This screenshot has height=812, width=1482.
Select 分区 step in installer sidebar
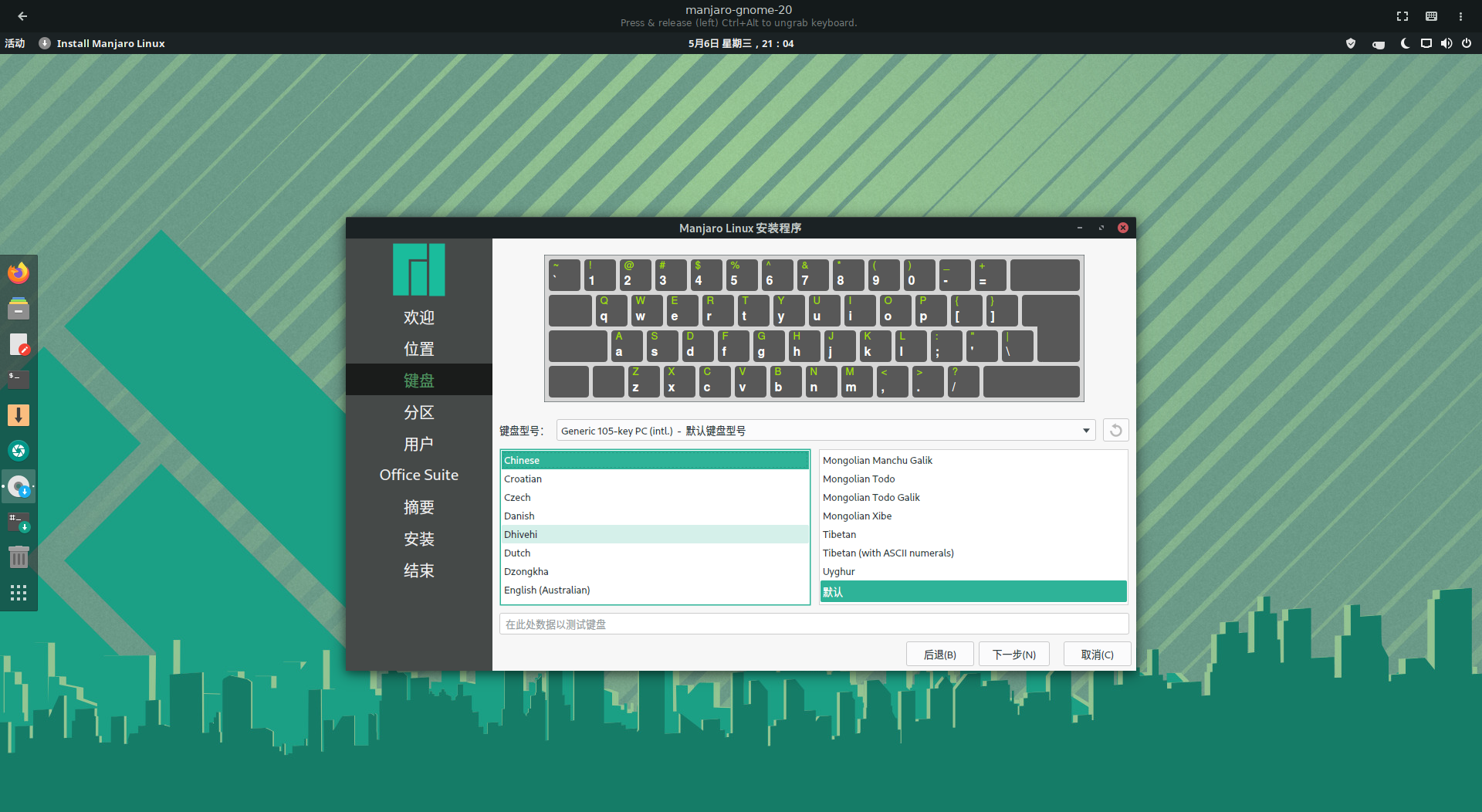point(419,412)
